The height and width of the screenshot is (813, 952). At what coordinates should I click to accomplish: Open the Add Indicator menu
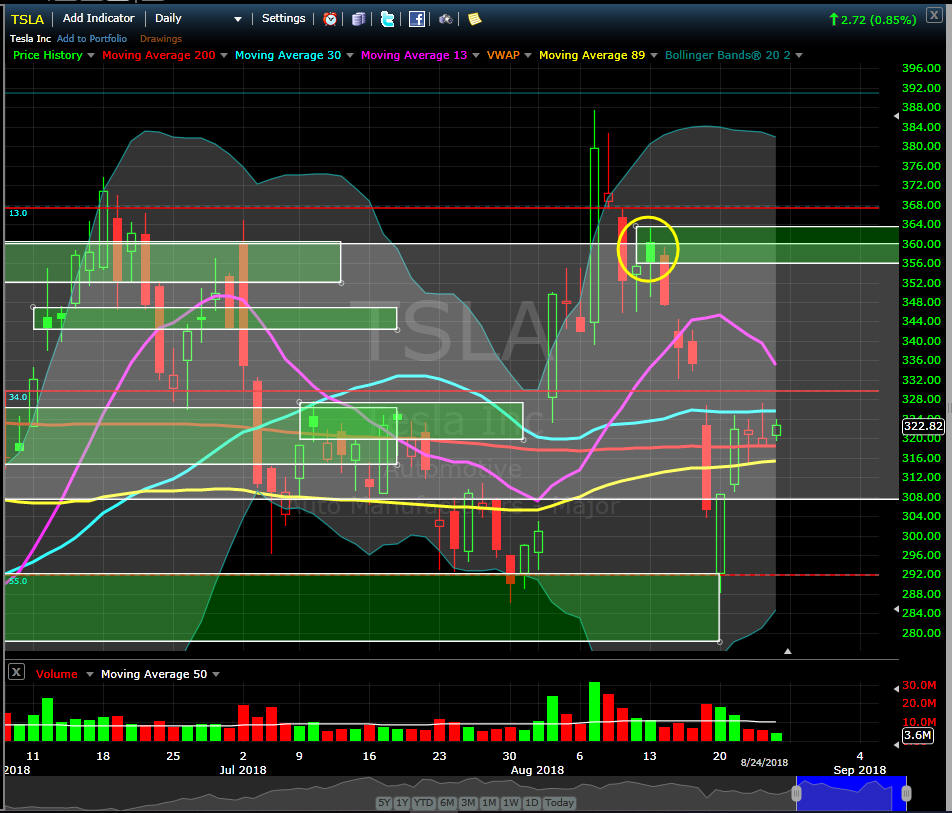(98, 18)
